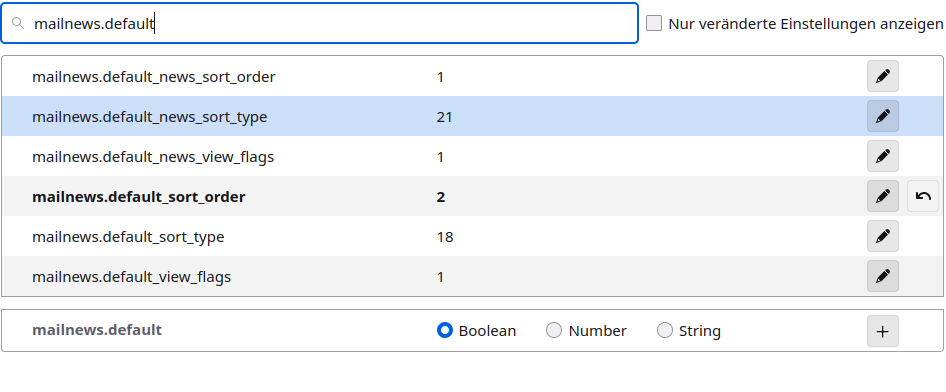Click edit pencil for mailnews.default_sort_order
This screenshot has width=946, height=392.
point(883,196)
